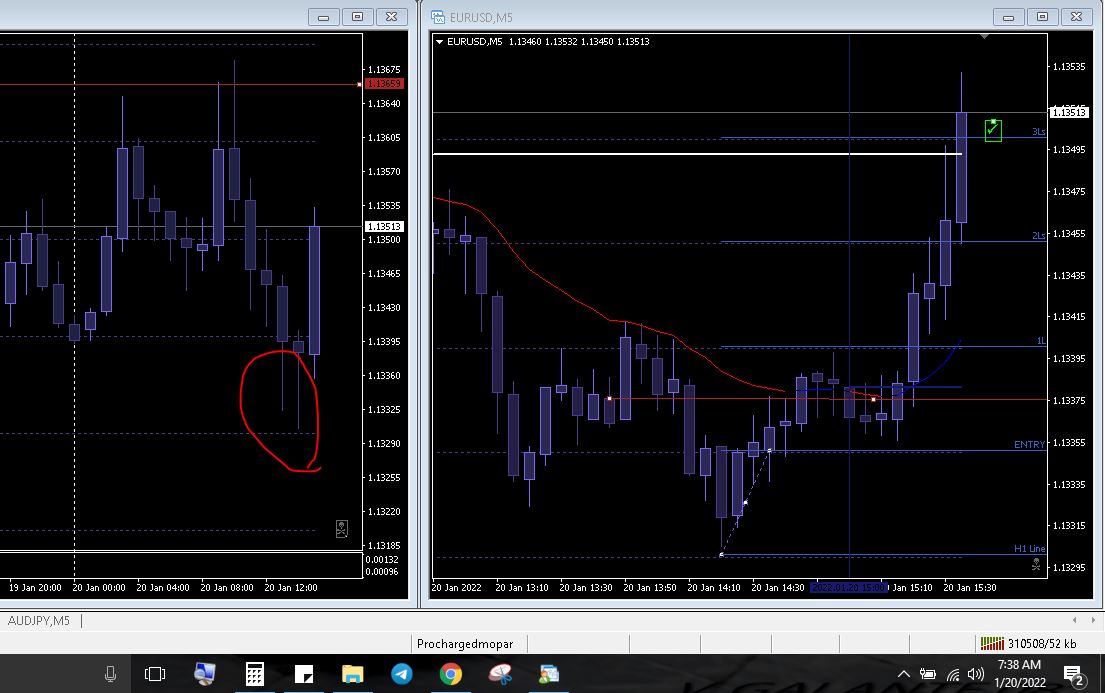Click the highlighted 2022.01.20 15:00 crosshair time label
The image size is (1105, 693).
848,587
